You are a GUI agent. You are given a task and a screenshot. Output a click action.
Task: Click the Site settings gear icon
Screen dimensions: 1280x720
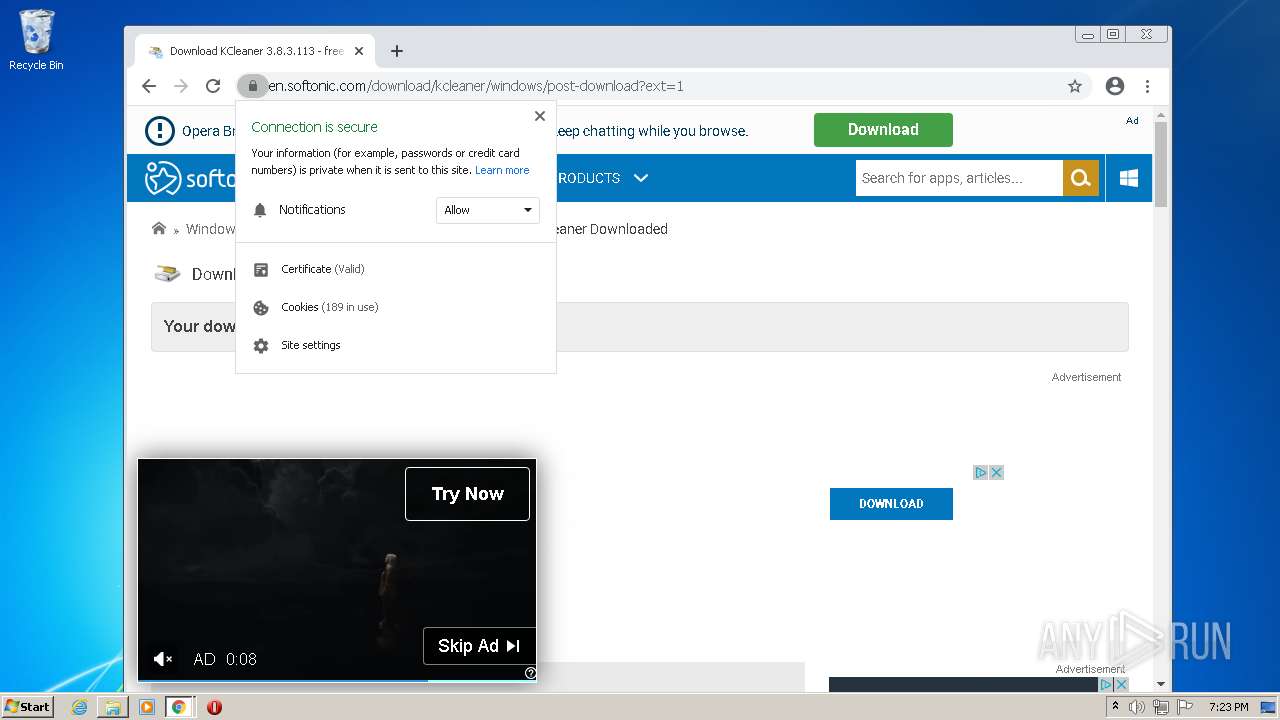point(261,346)
